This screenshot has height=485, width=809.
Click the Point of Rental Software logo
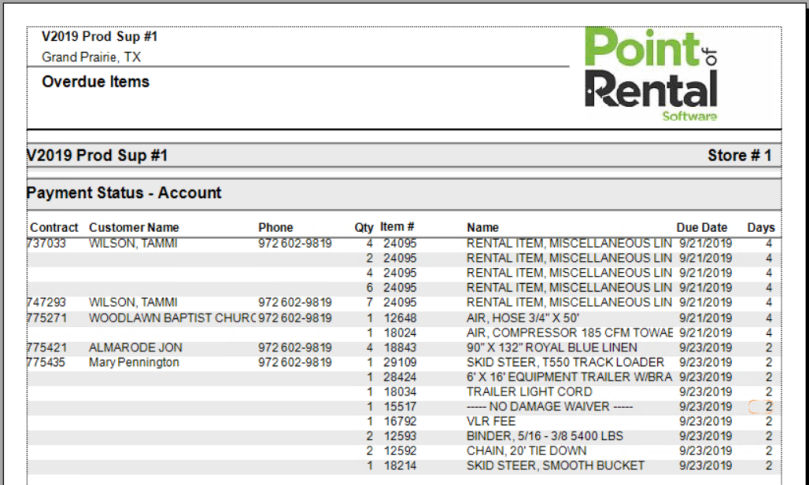point(650,75)
